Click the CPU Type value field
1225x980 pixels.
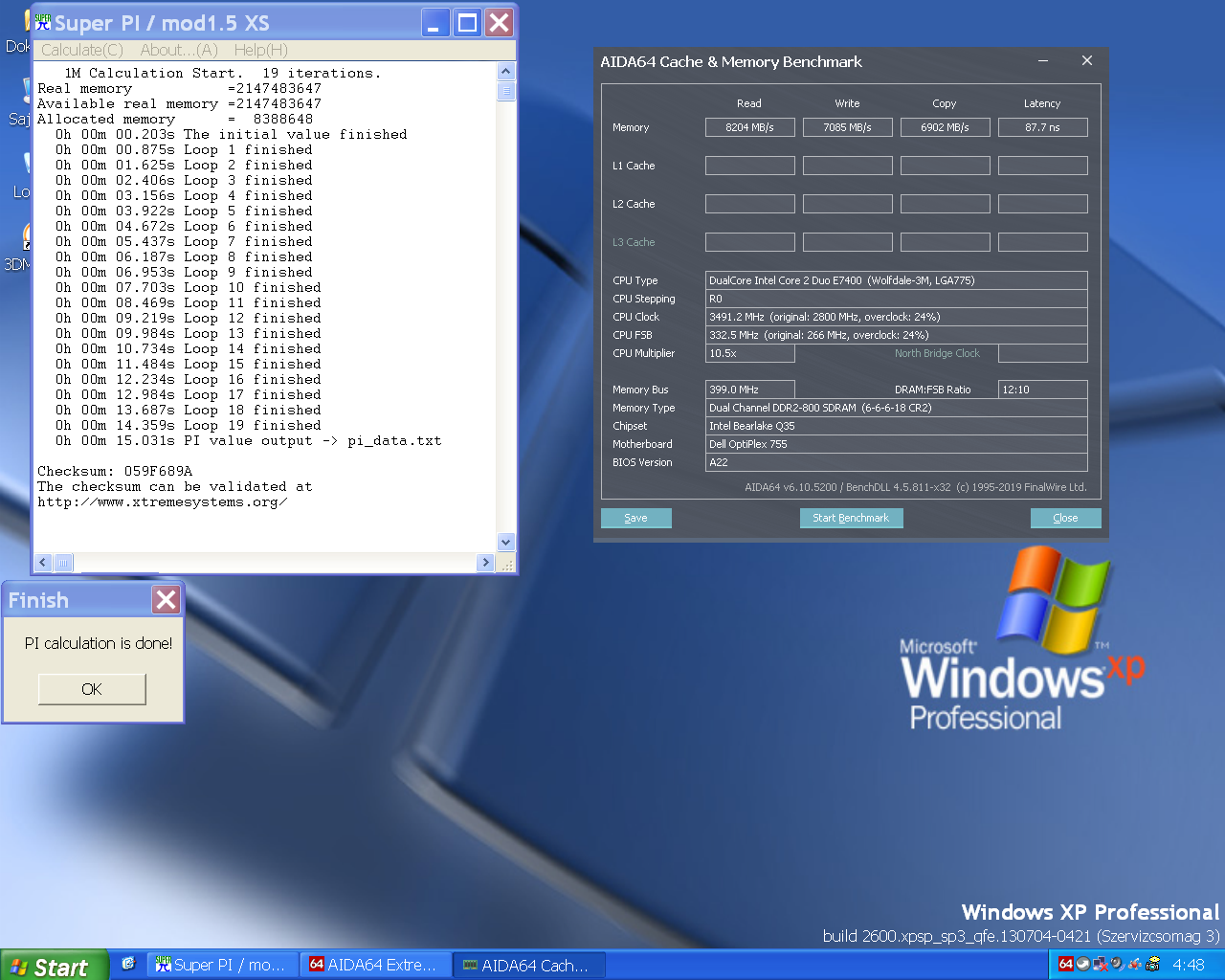896,280
